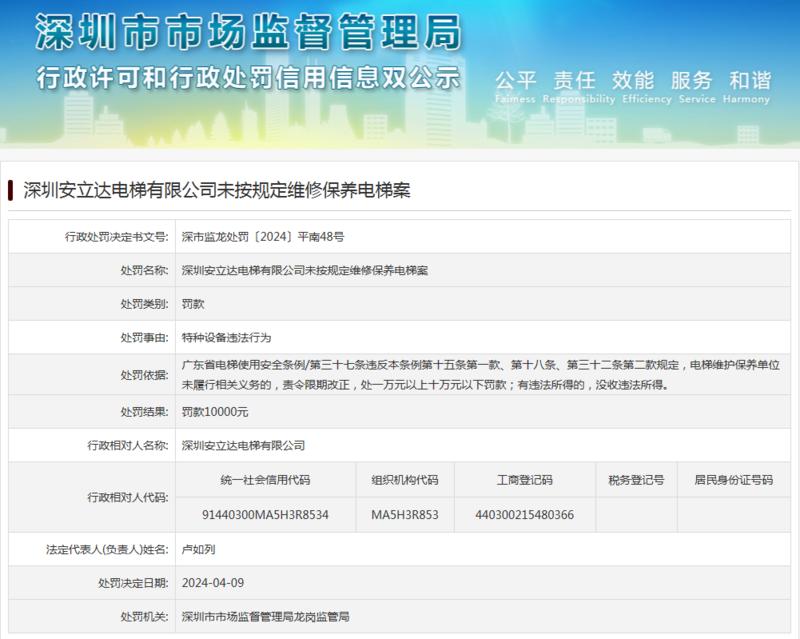This screenshot has width=800, height=639.
Task: Click the 处罚依据 label
Action: (144, 375)
